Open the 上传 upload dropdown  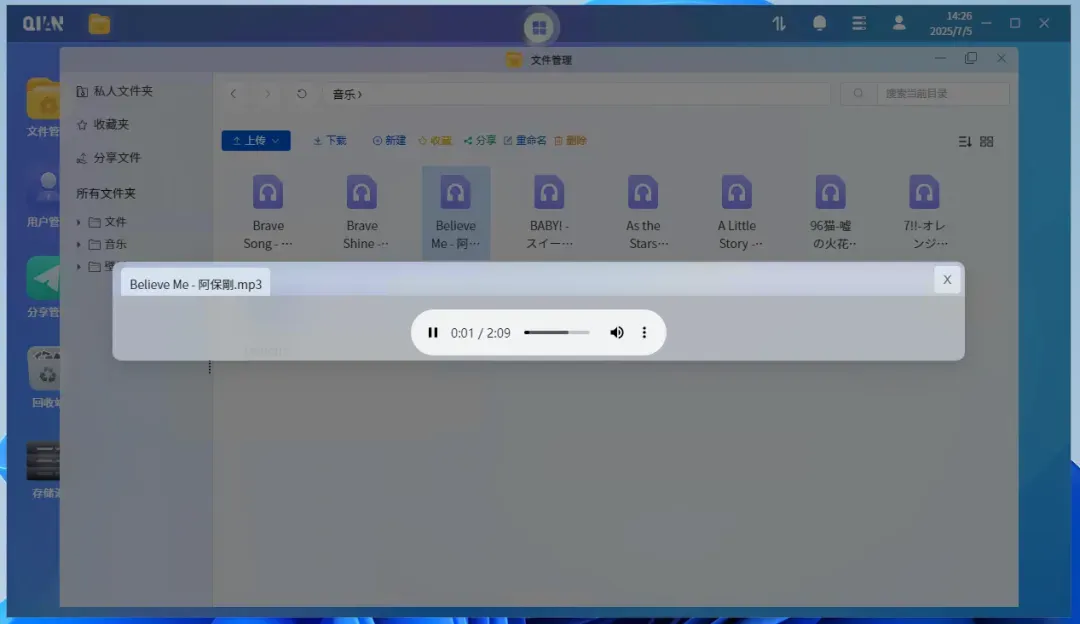256,141
